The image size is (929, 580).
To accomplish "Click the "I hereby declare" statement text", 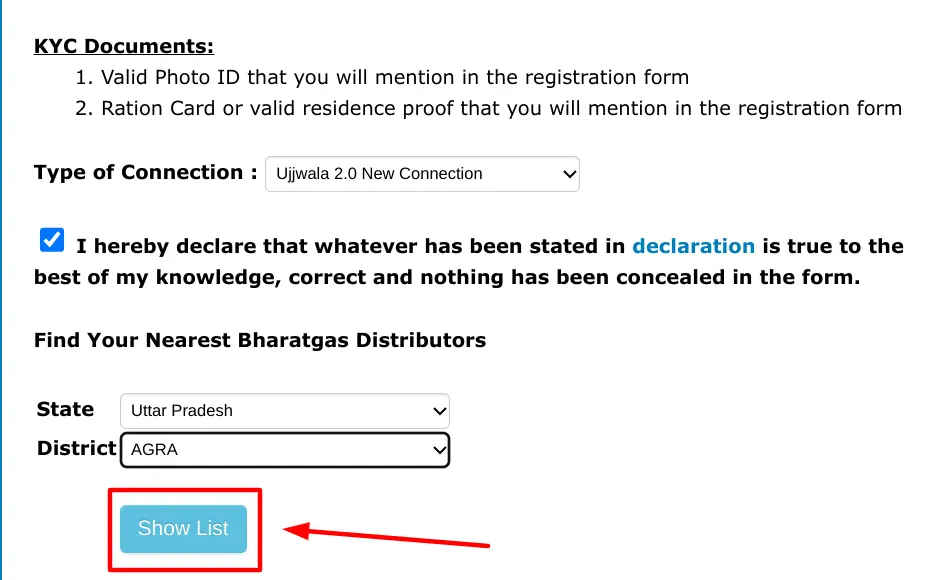I will tap(350, 246).
